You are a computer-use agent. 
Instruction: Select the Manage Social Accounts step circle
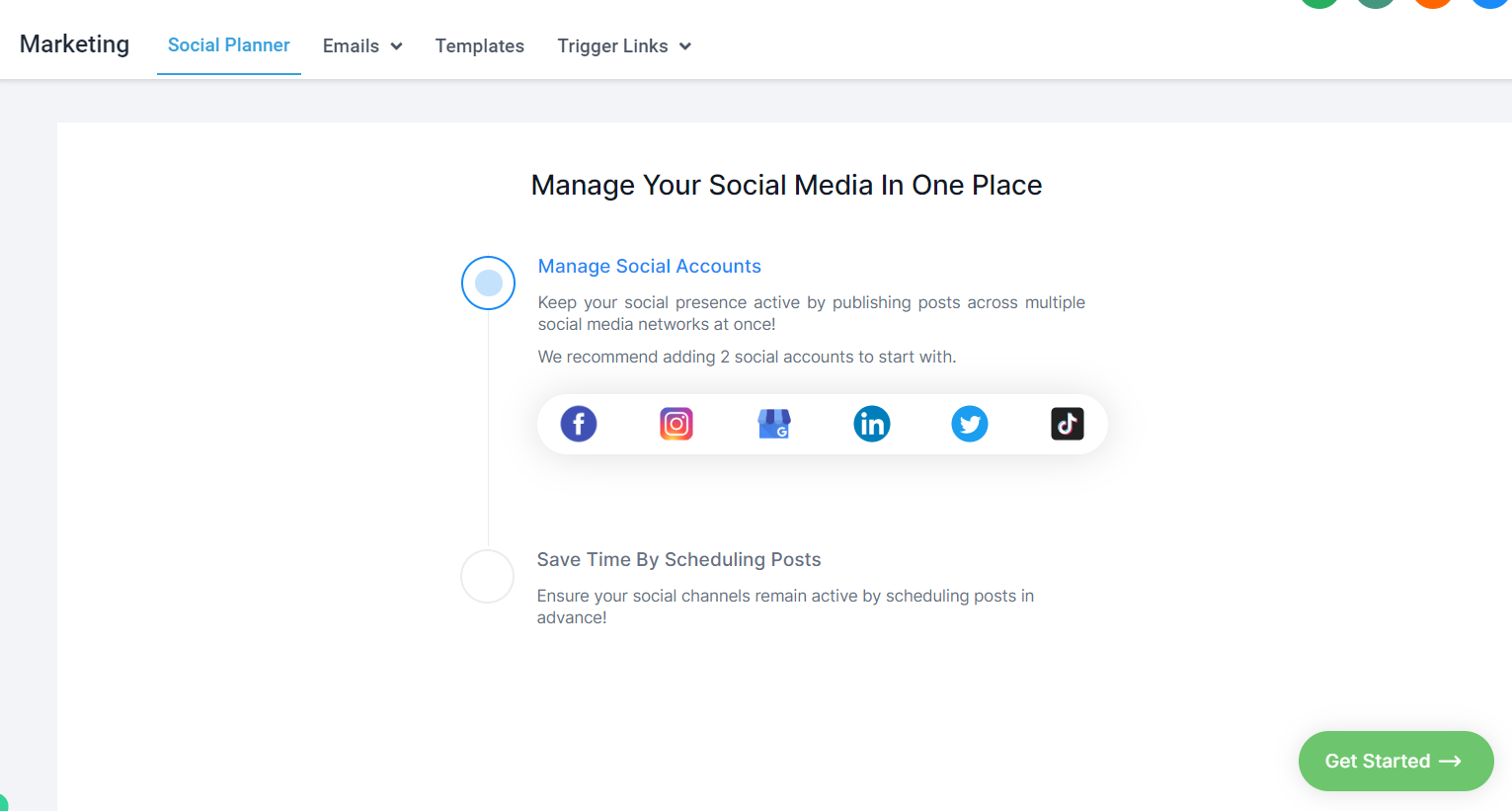pyautogui.click(x=488, y=284)
